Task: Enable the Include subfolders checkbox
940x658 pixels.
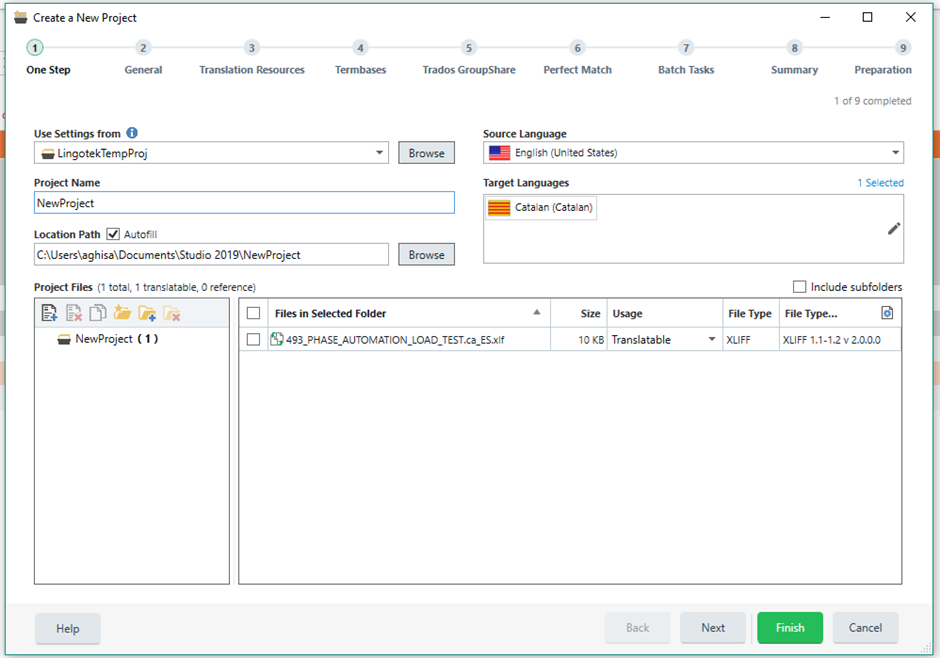Action: pos(799,287)
